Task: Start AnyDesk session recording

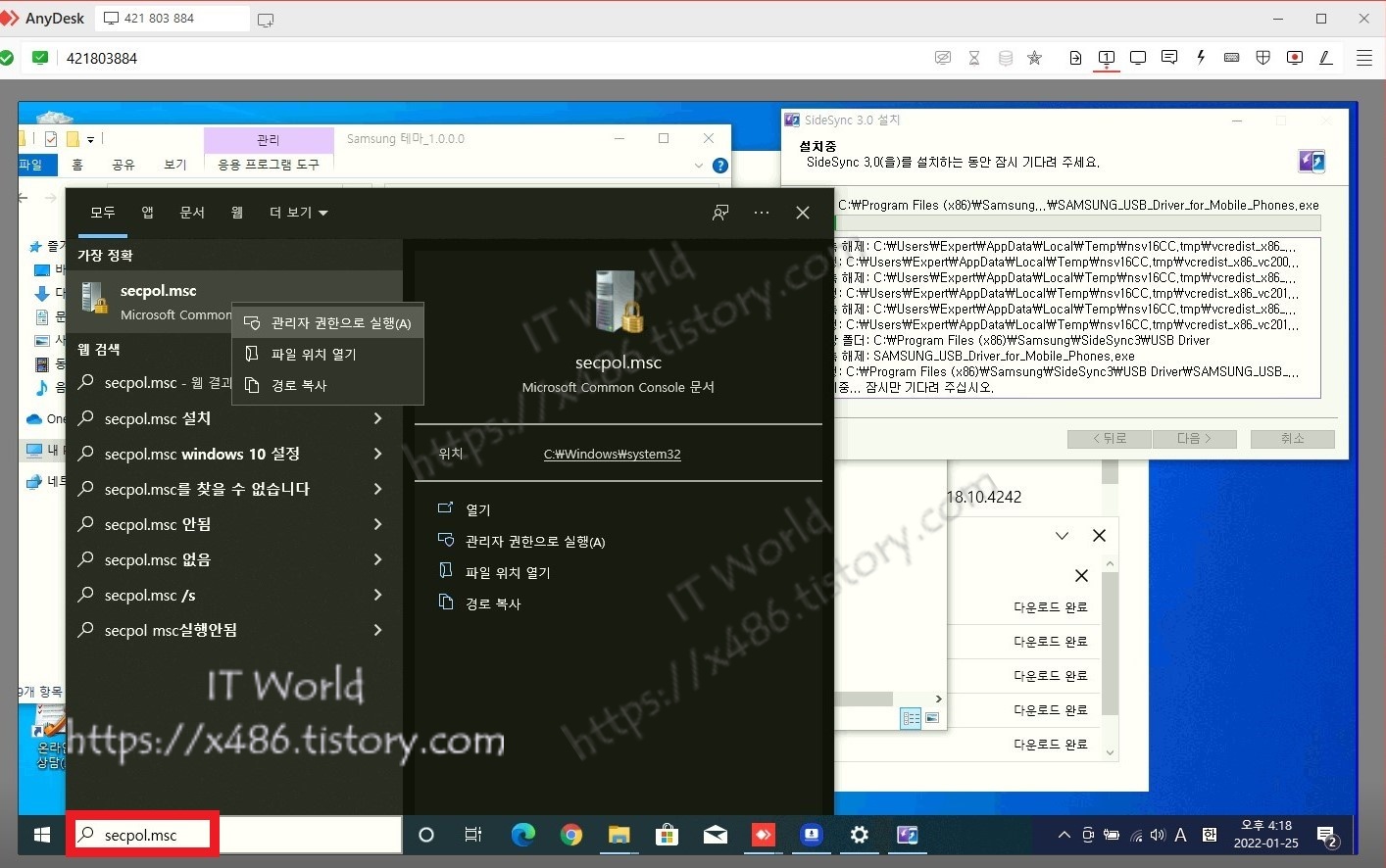Action: click(x=1295, y=58)
